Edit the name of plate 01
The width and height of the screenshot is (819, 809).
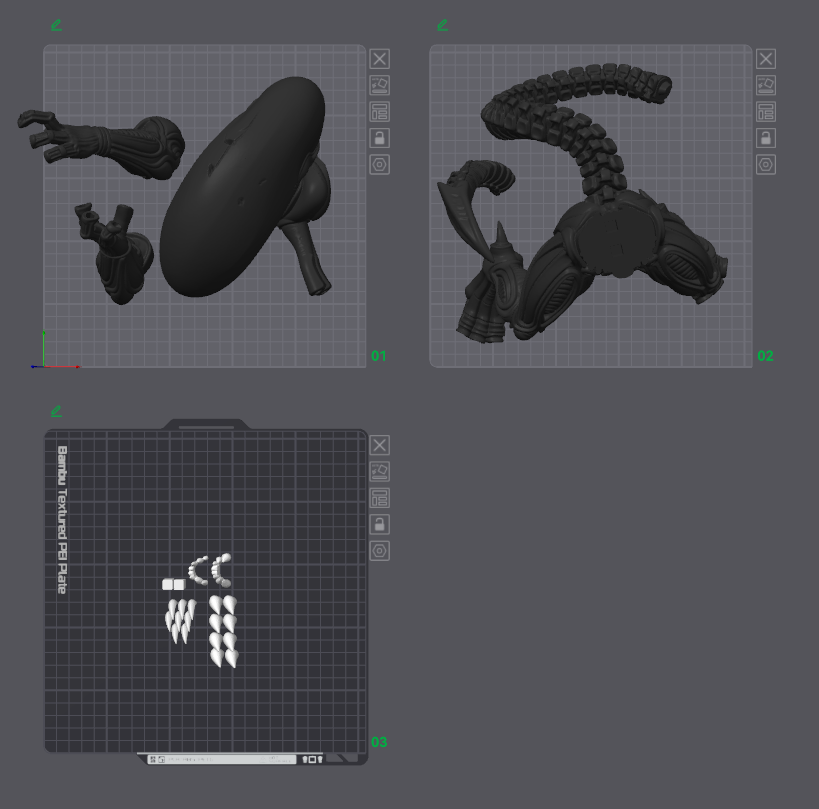(x=56, y=25)
